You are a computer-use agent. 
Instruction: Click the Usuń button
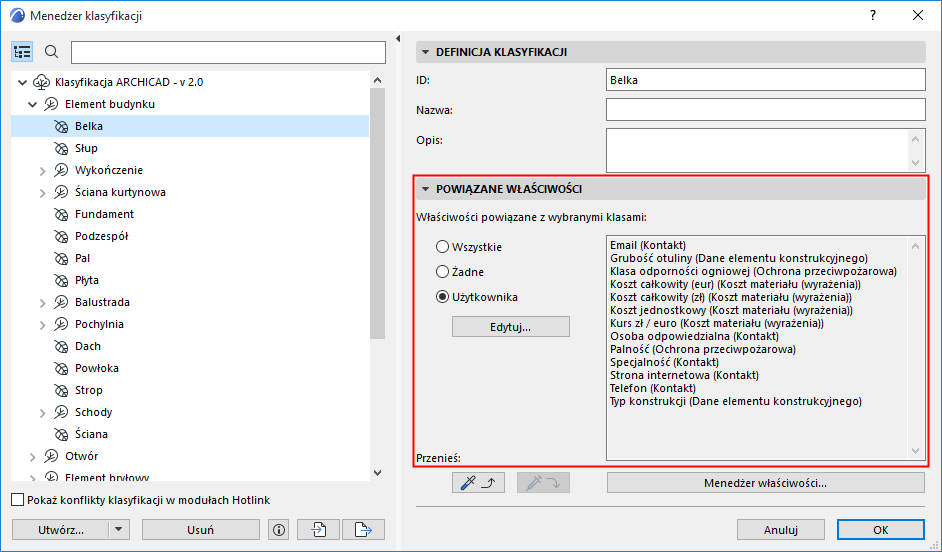(201, 530)
